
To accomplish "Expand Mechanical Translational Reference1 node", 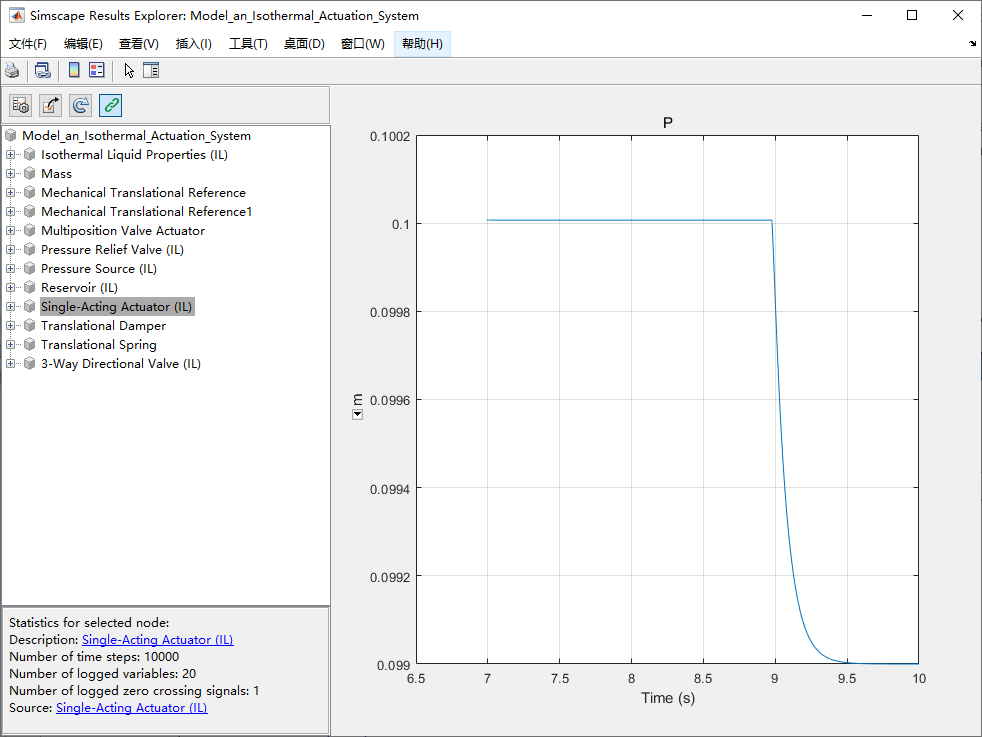I will [10, 212].
